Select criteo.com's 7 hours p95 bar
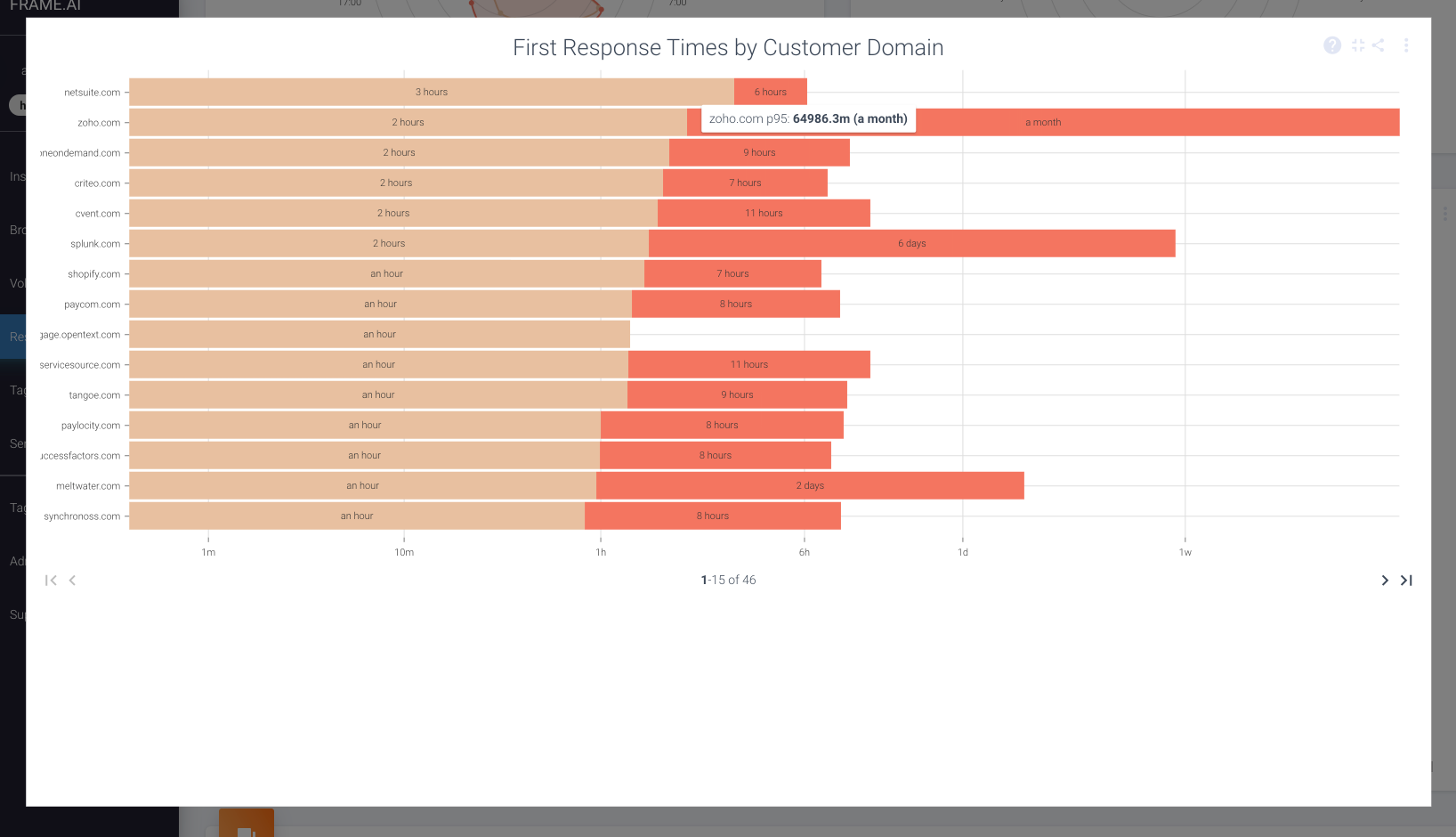The width and height of the screenshot is (1456, 837). [x=745, y=183]
